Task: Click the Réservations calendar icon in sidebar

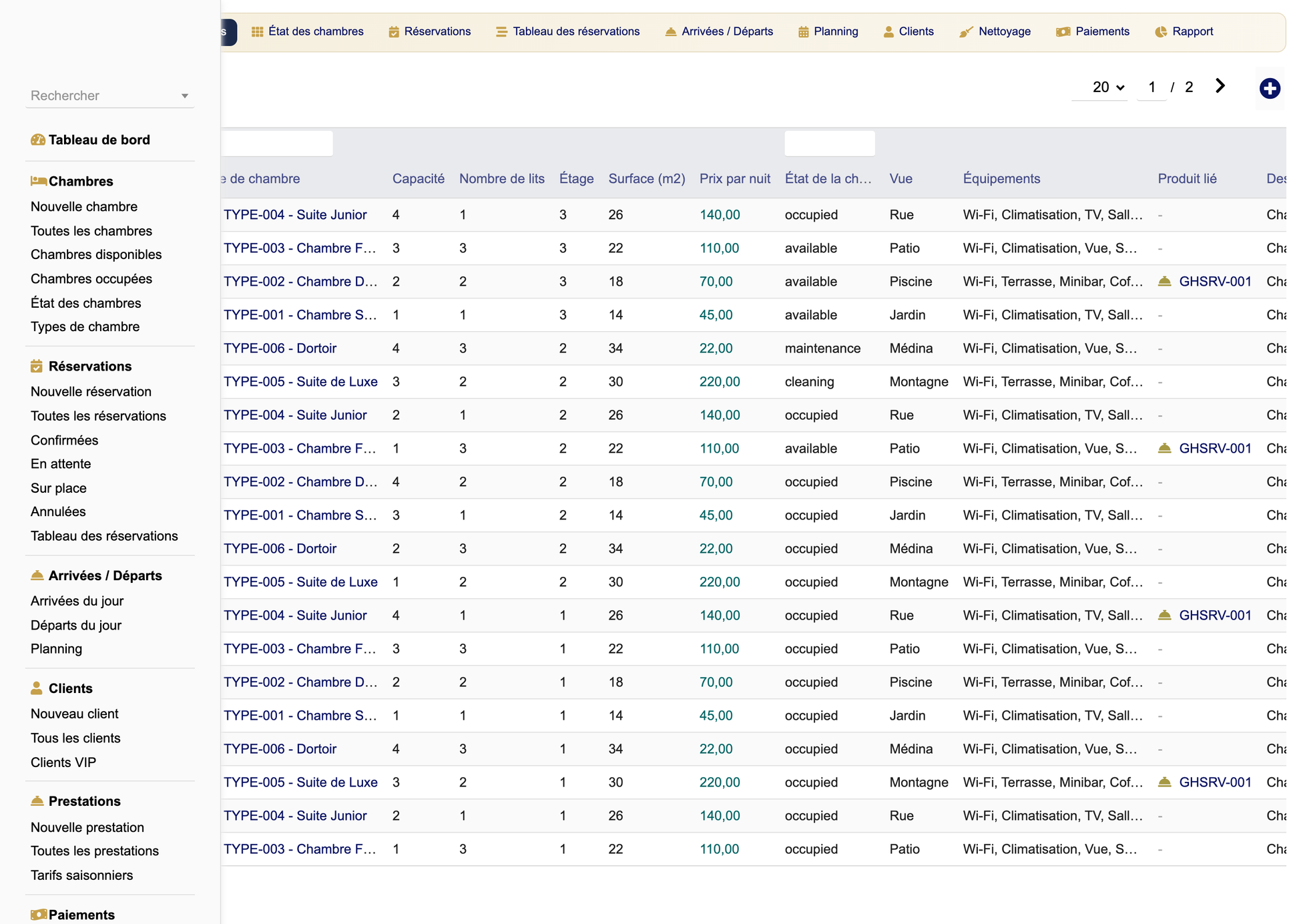Action: pos(37,366)
